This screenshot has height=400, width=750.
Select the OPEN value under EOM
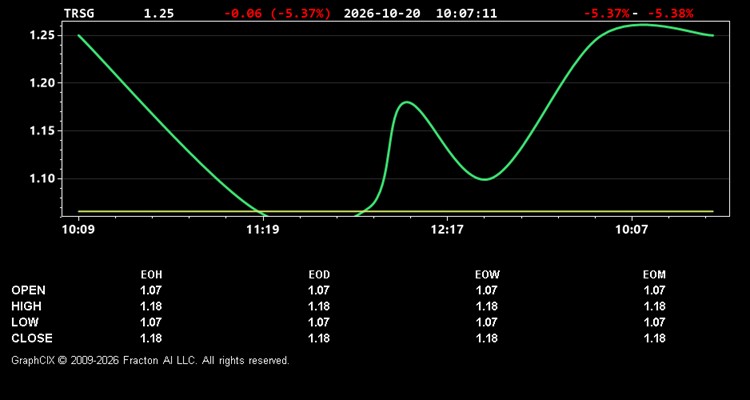coord(654,290)
